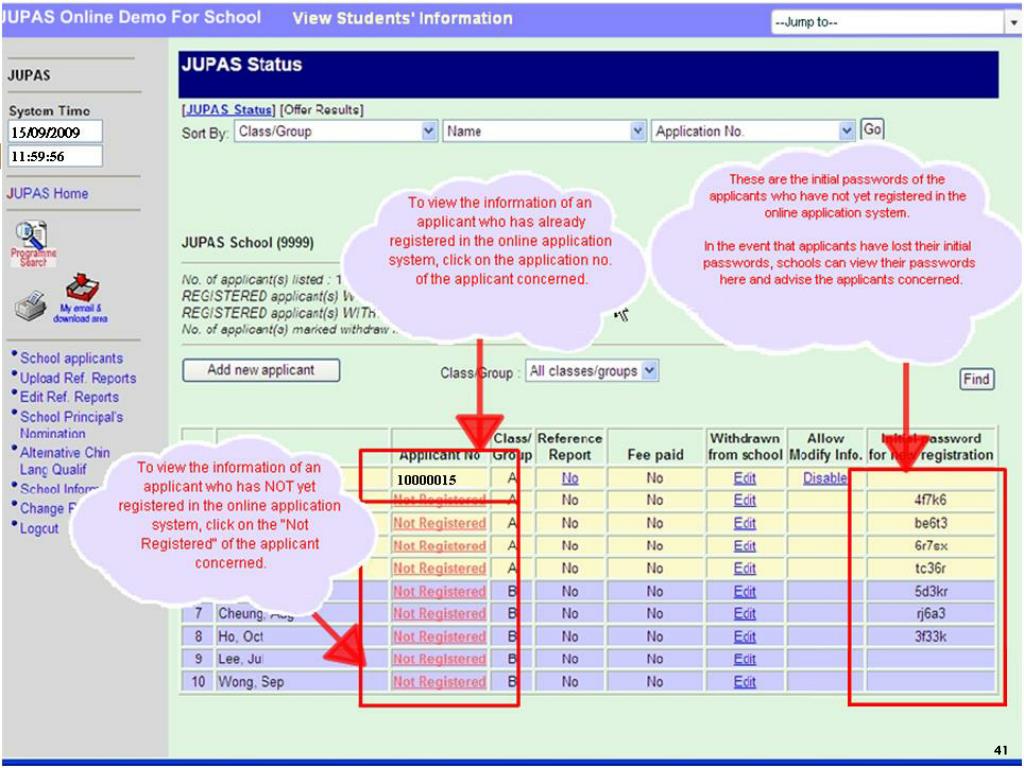Click Add new applicant button
This screenshot has width=1024, height=768.
point(261,370)
